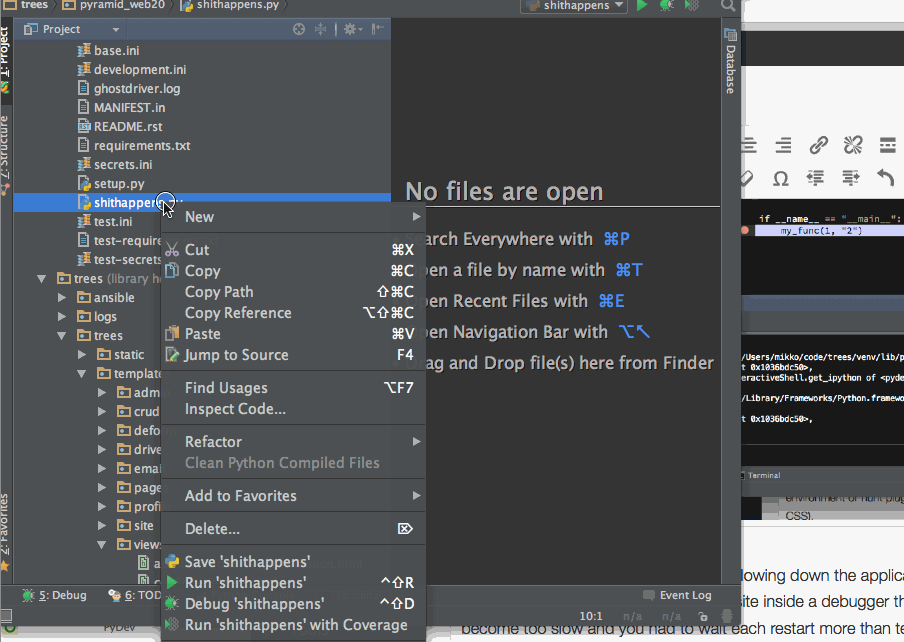This screenshot has width=904, height=642.
Task: Open the New submenu in the context menu
Action: coord(199,216)
